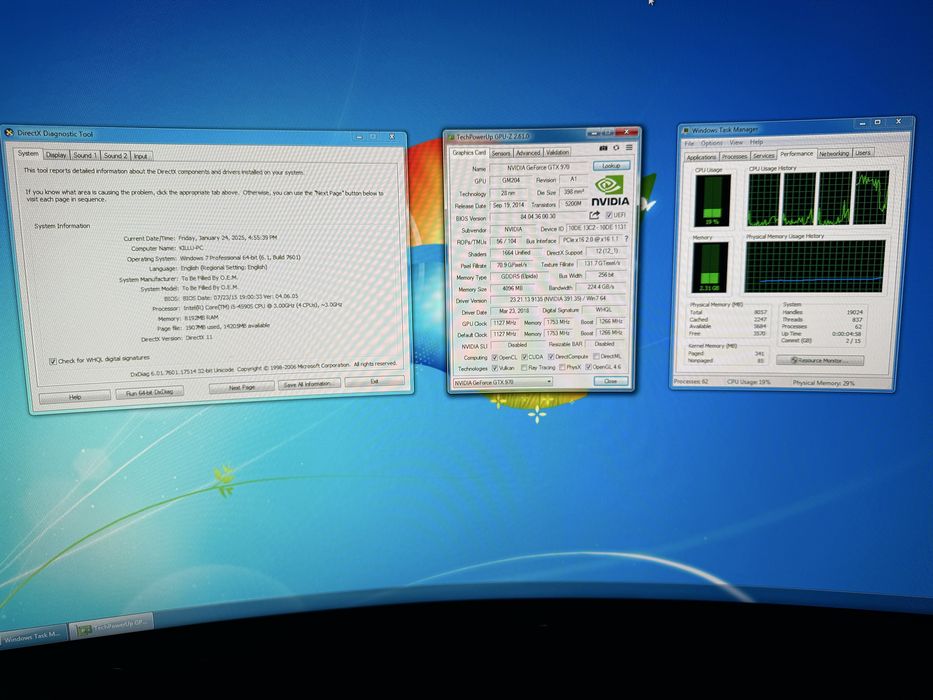
Task: Open the Options menu in Task Manager
Action: [711, 143]
